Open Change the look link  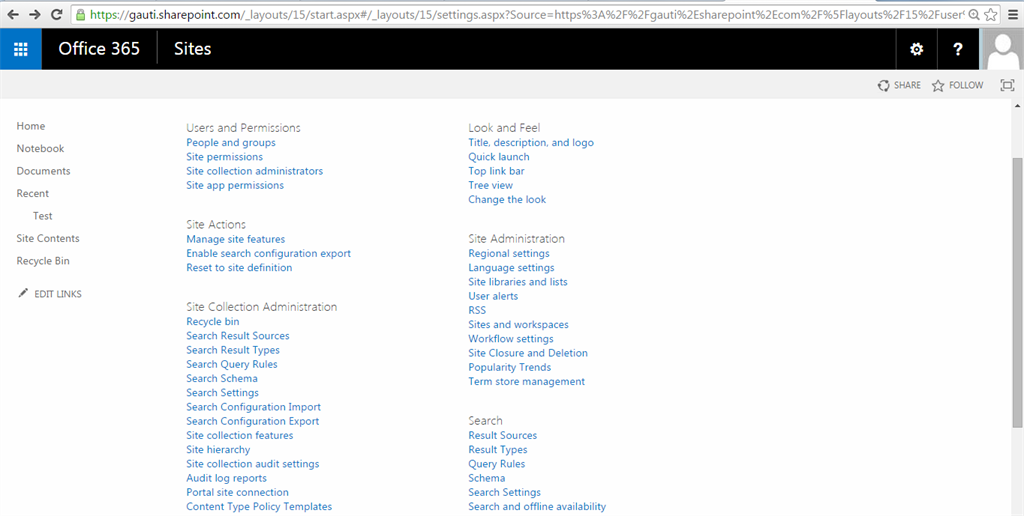507,200
